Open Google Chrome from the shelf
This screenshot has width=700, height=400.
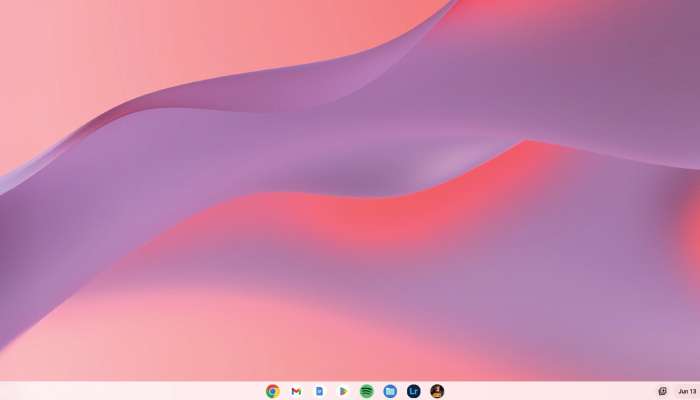click(x=273, y=391)
